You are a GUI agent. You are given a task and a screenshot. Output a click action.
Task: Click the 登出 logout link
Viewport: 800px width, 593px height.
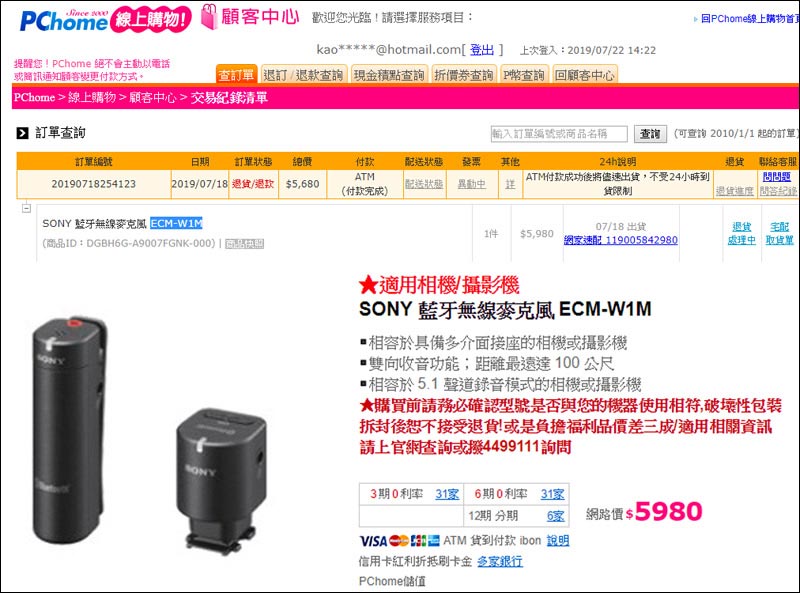coord(482,50)
